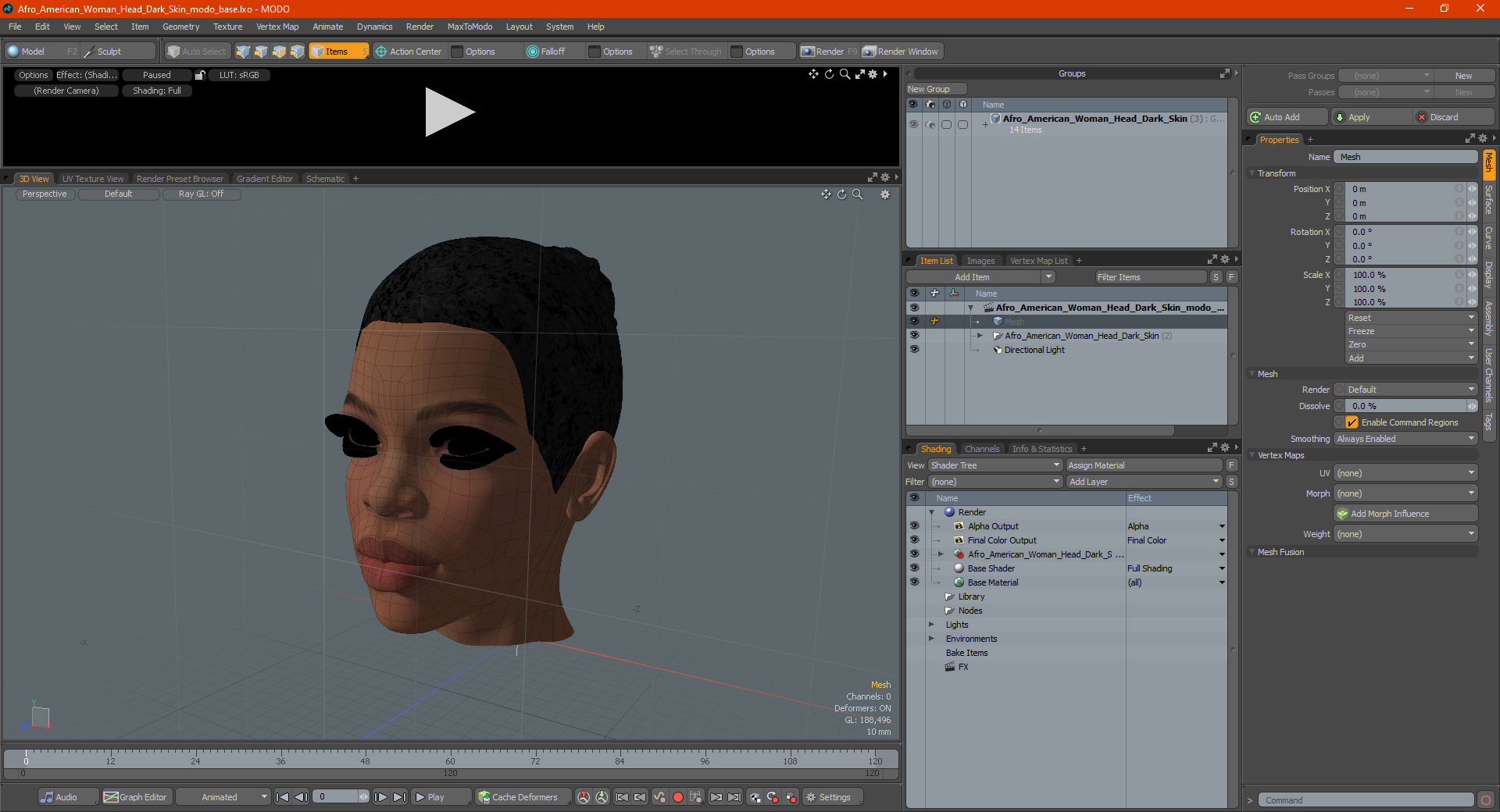This screenshot has width=1500, height=812.
Task: Open Render Default dropdown in Mesh section
Action: pyautogui.click(x=1411, y=390)
